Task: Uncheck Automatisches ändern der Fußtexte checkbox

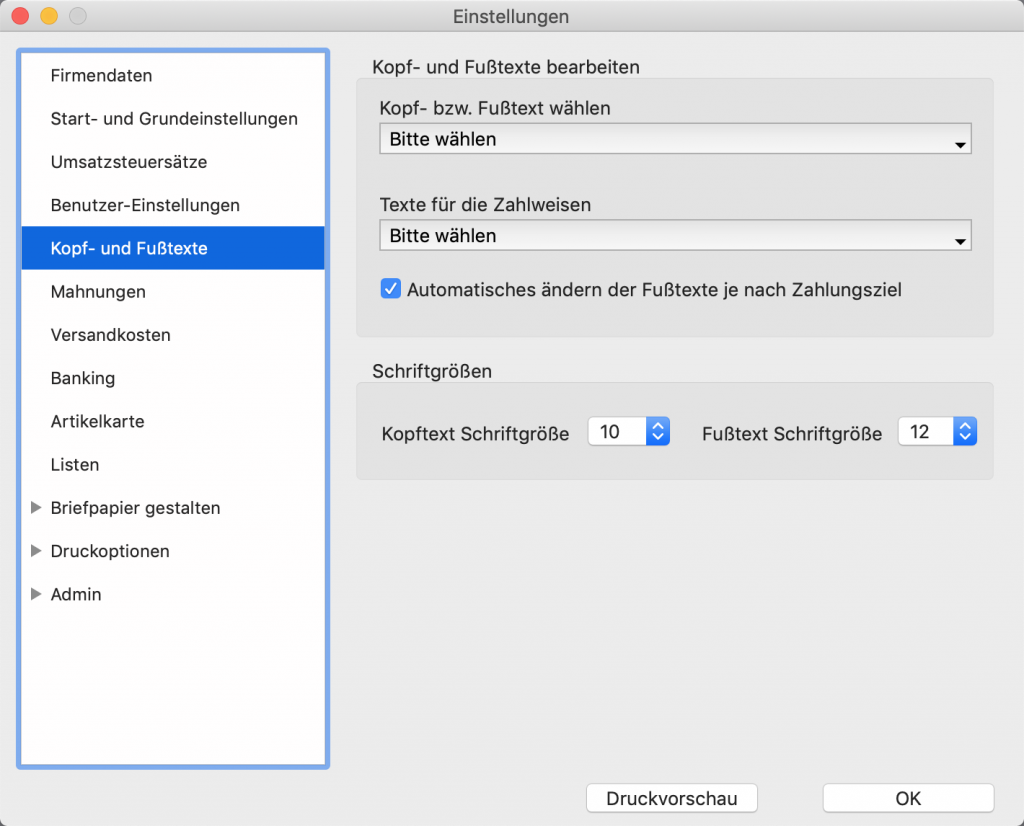Action: pyautogui.click(x=391, y=290)
